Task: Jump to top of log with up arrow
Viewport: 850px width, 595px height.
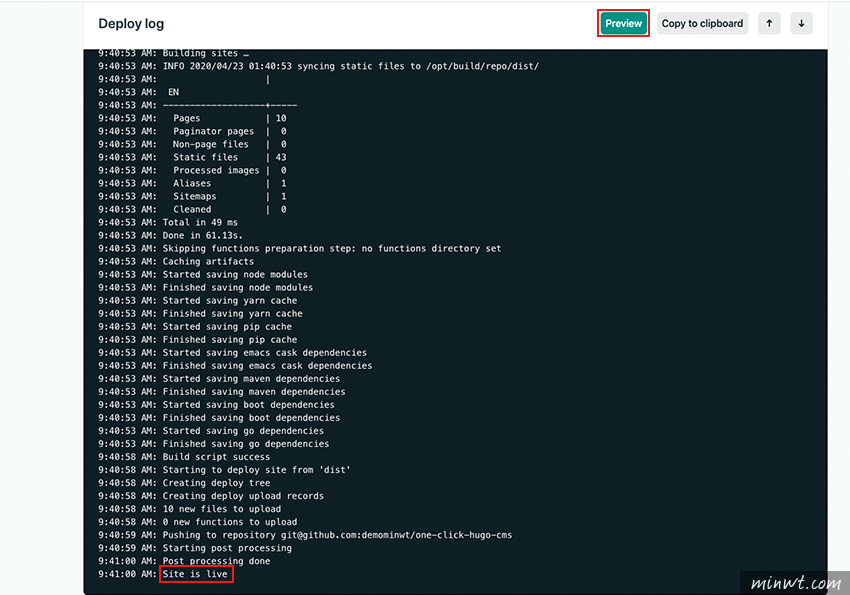Action: click(769, 23)
